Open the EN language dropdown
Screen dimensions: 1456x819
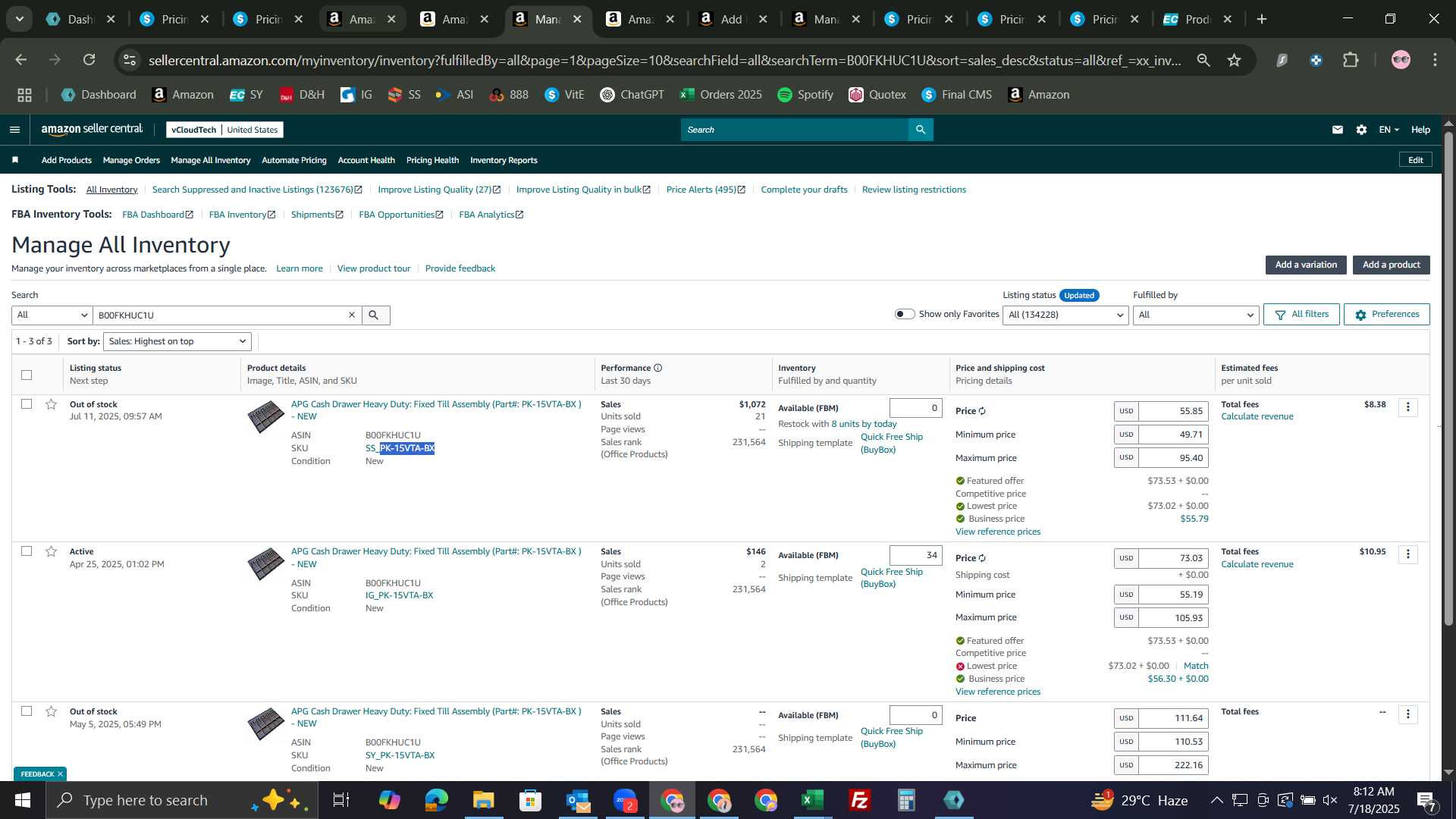1389,130
